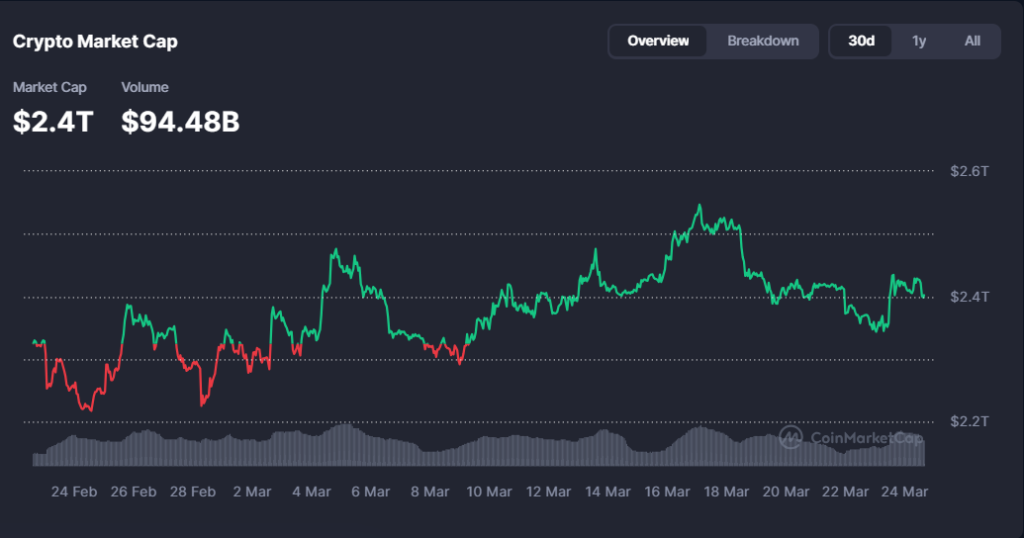Image resolution: width=1024 pixels, height=538 pixels.
Task: Click the chart's highest peak near 17 Mar
Action: pyautogui.click(x=699, y=206)
